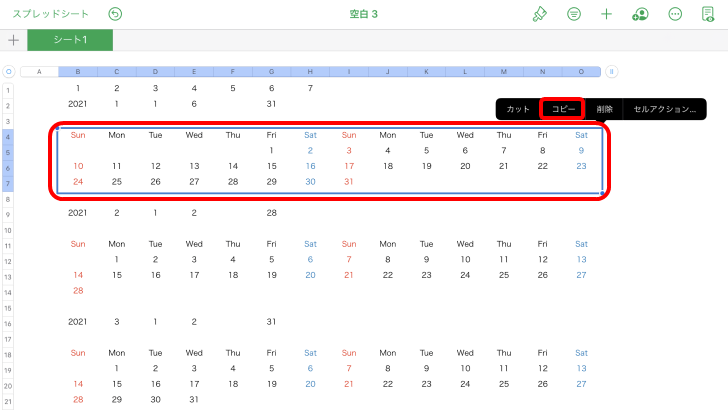Tap cell 28 in row 9 column G
The image size is (728, 410).
[x=272, y=213]
